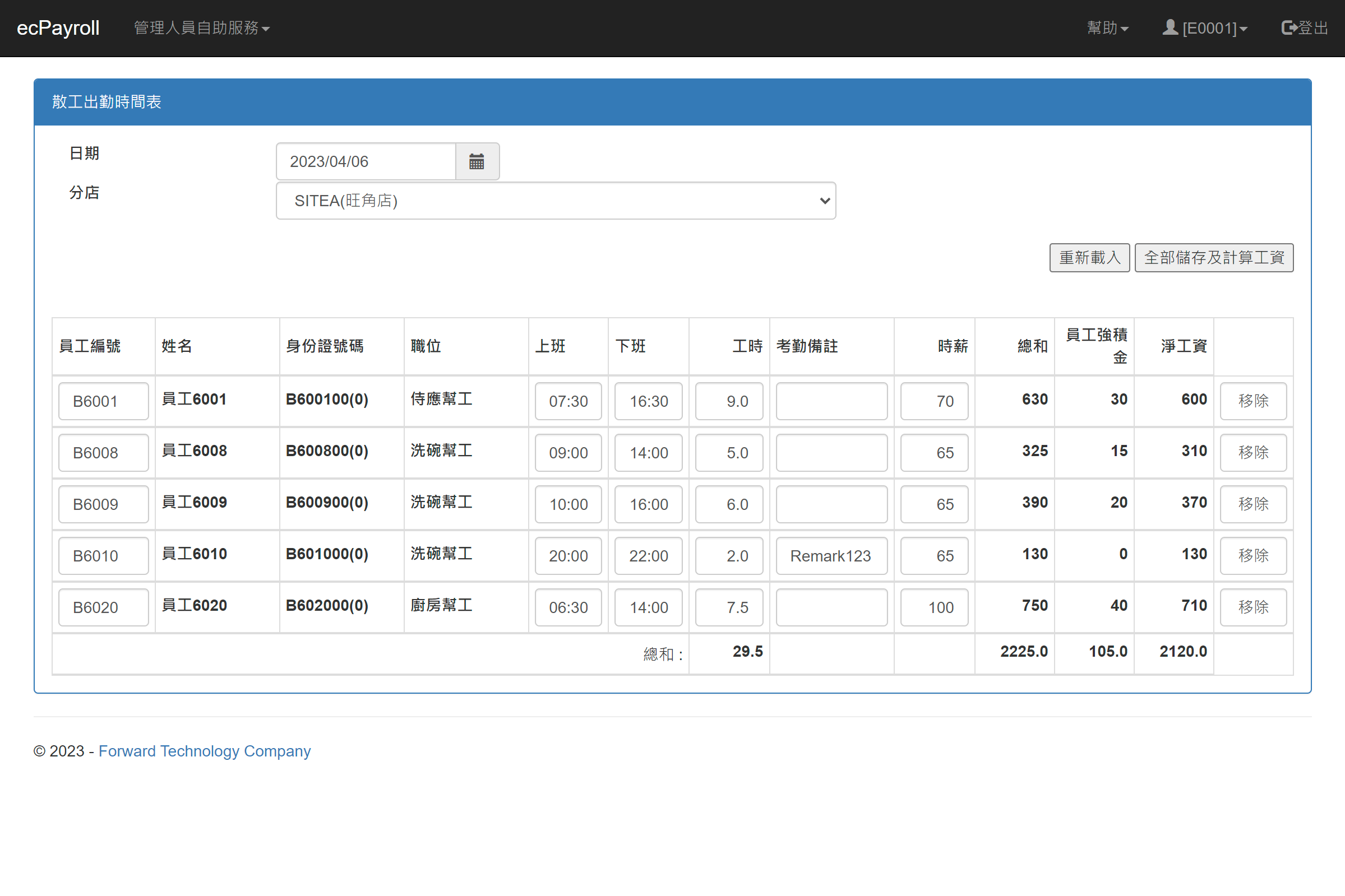
Task: Click the 07:30 start time field
Action: 568,401
